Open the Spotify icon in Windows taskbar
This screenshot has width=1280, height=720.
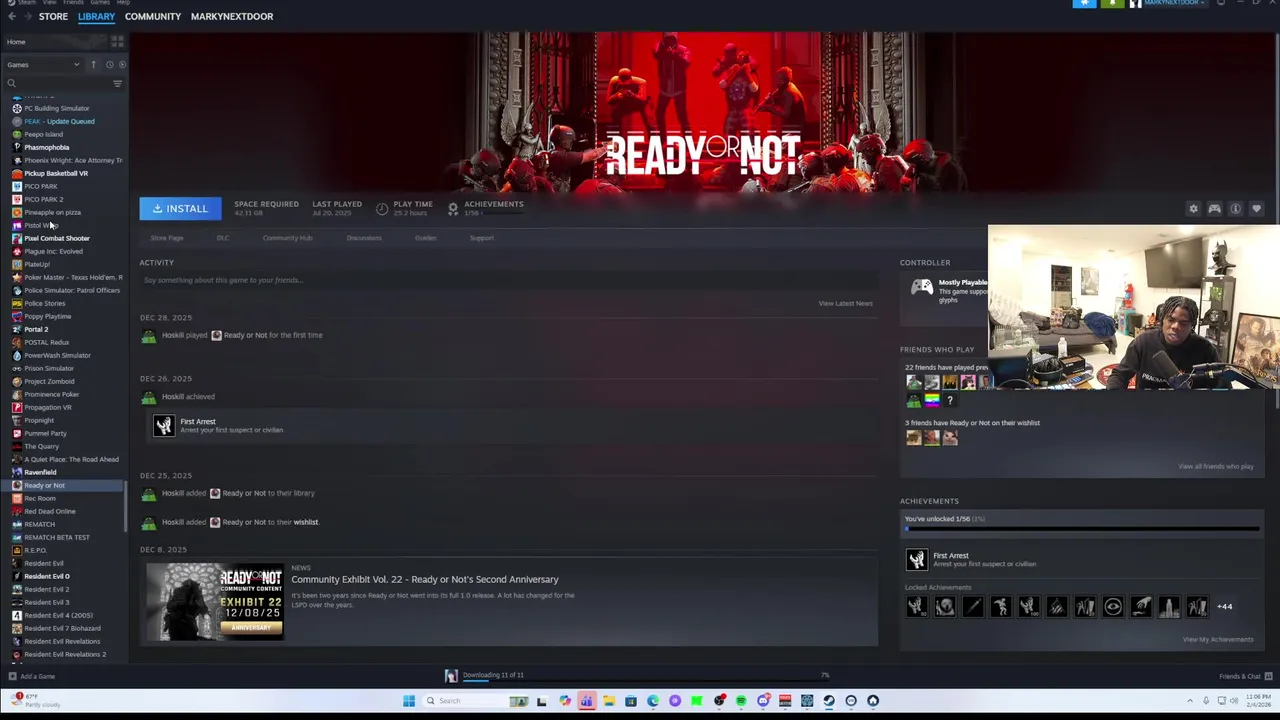741,701
